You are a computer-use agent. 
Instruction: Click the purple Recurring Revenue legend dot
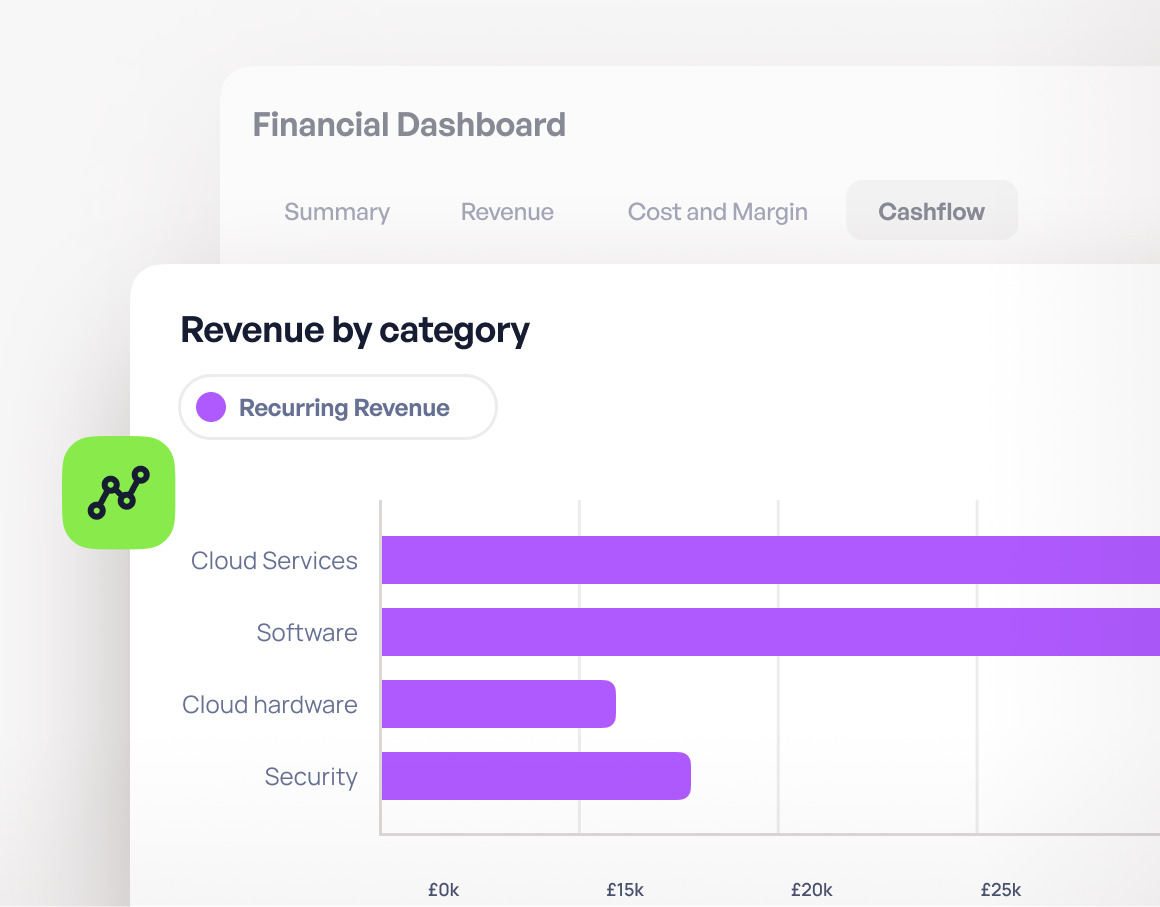(x=211, y=407)
